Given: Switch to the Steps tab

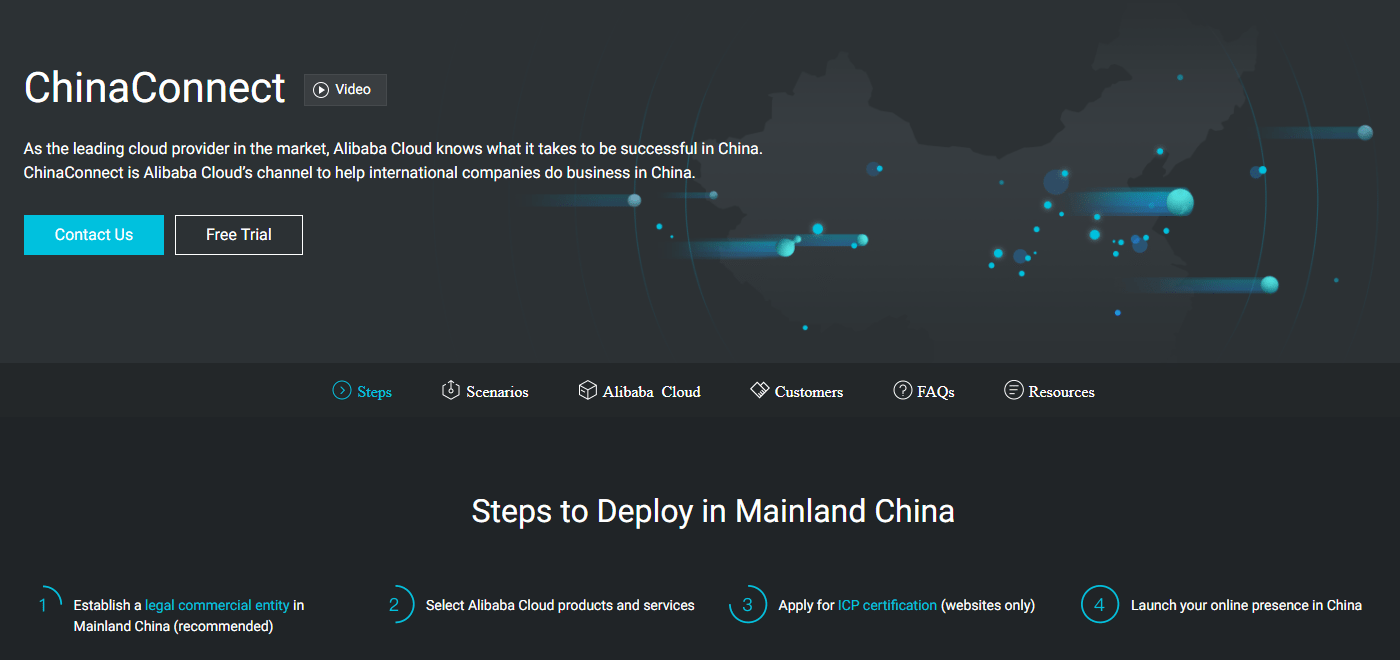Looking at the screenshot, I should click(362, 391).
